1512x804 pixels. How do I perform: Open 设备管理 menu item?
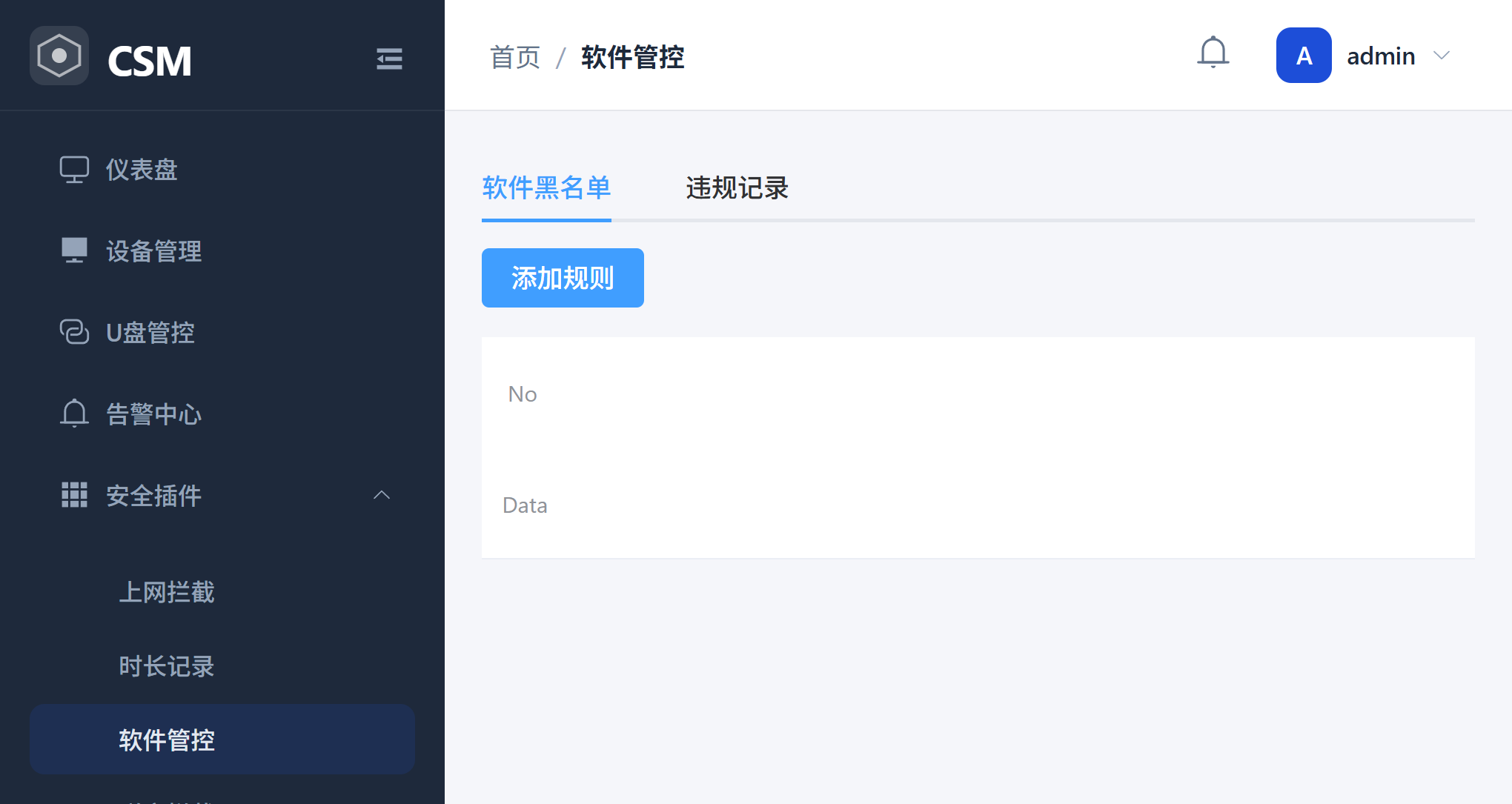[x=154, y=251]
